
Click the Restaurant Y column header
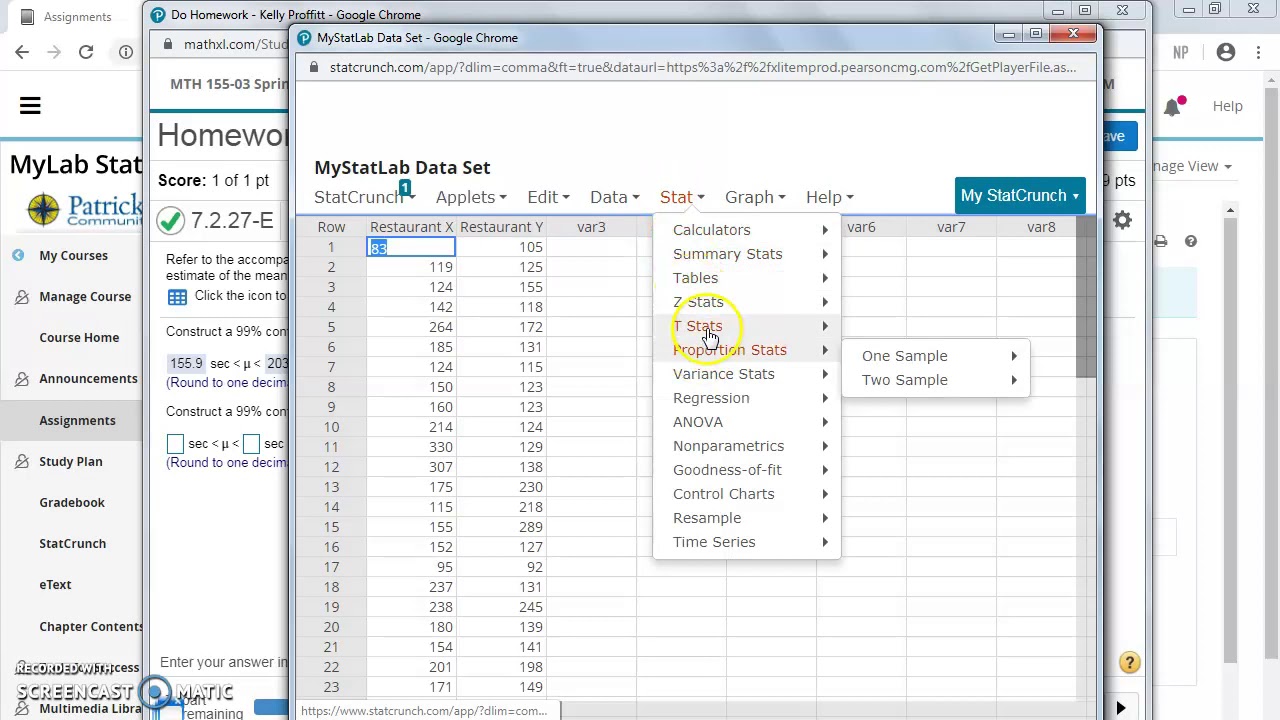[x=501, y=228]
